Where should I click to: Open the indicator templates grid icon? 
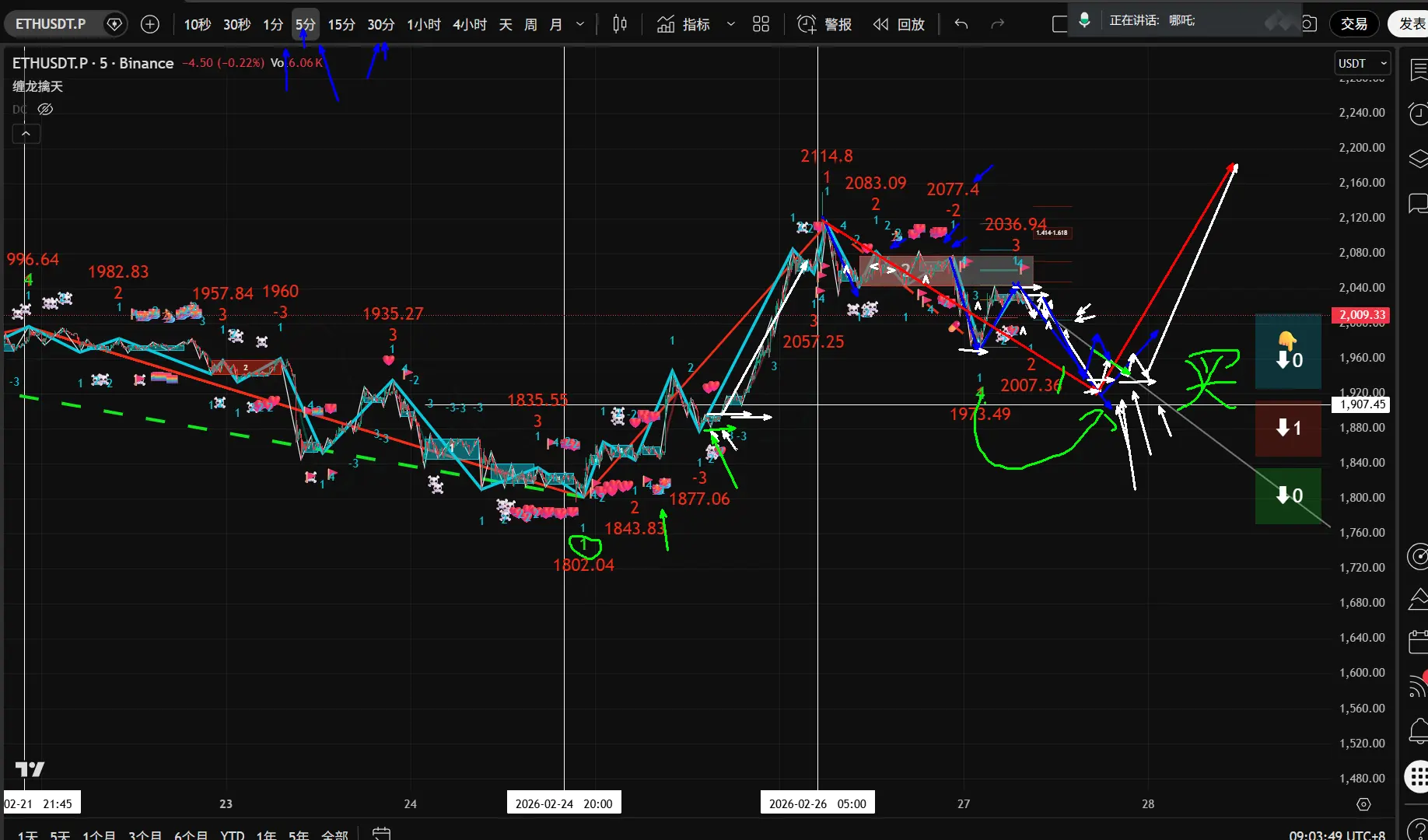tap(761, 25)
